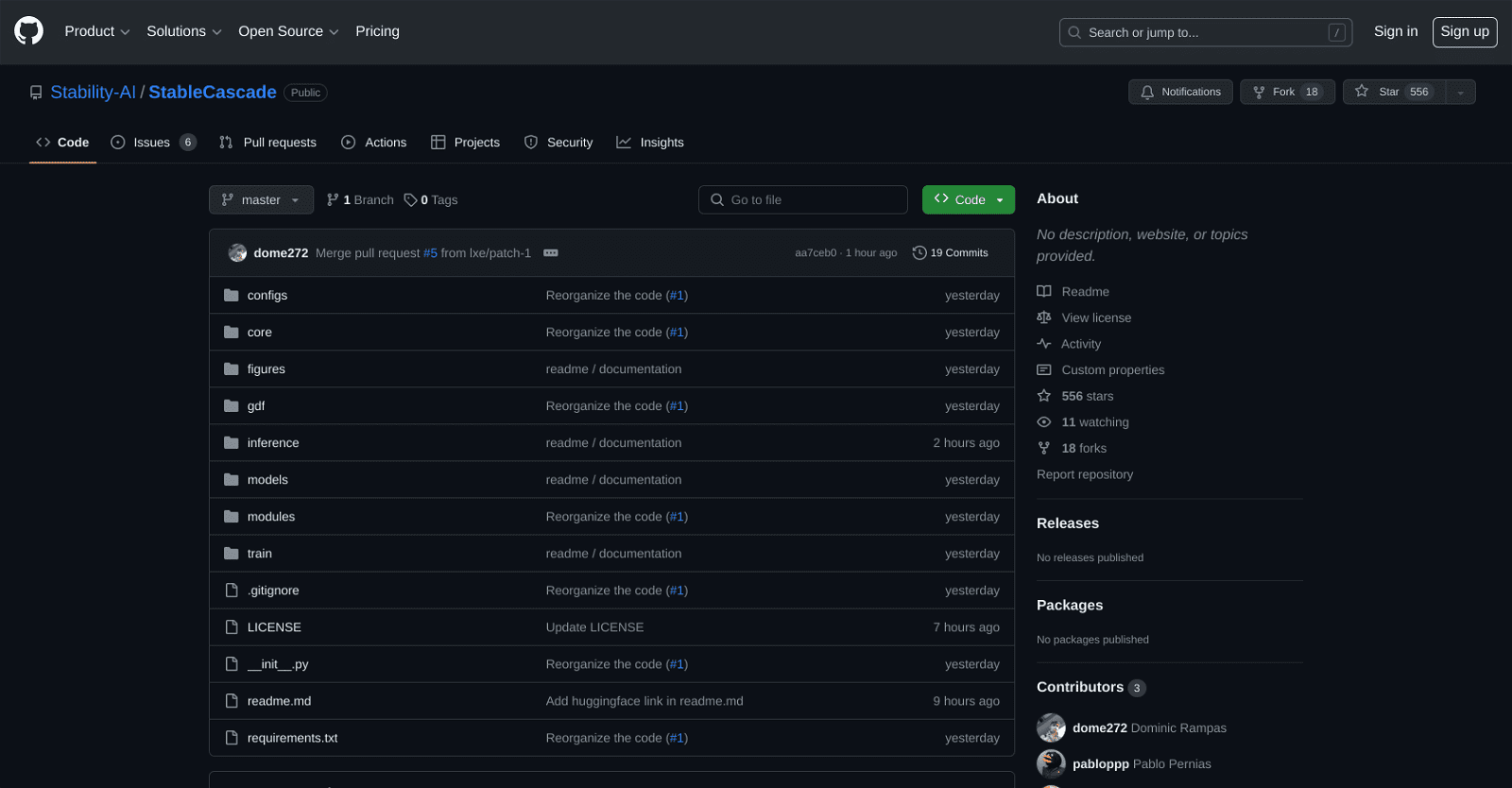Open the green Code dropdown
The image size is (1512, 788).
click(x=968, y=199)
